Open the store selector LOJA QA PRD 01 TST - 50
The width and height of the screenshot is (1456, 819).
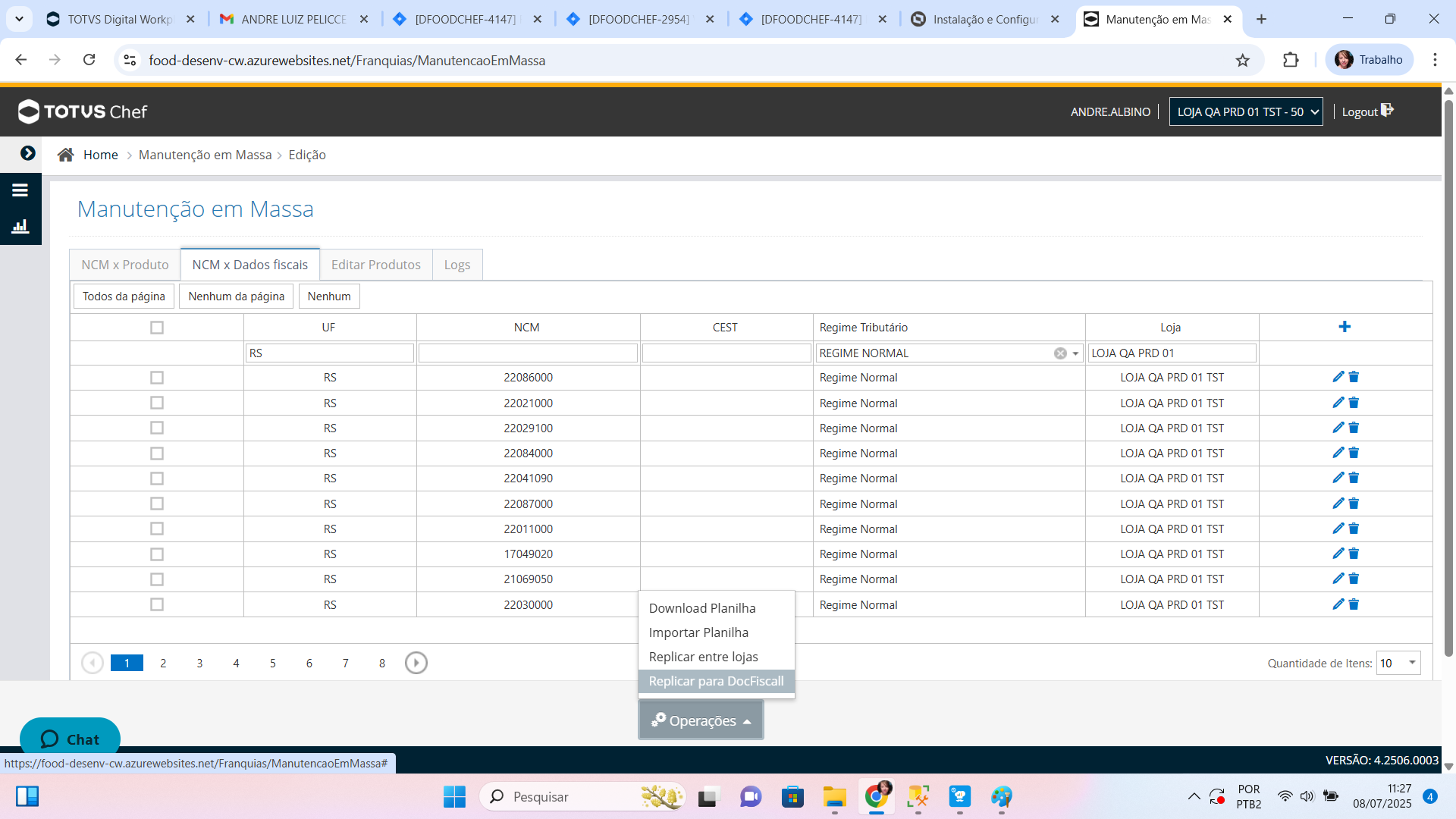[1246, 111]
